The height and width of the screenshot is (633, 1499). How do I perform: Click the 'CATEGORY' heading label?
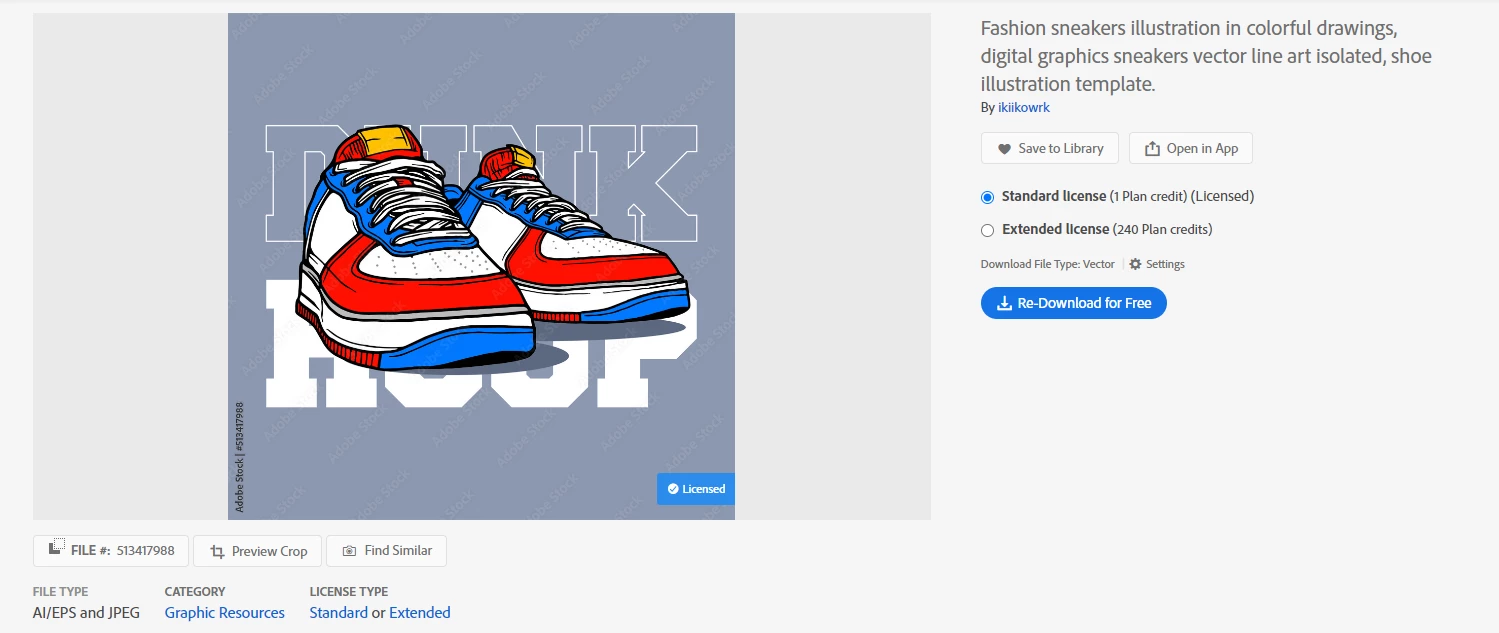point(195,592)
